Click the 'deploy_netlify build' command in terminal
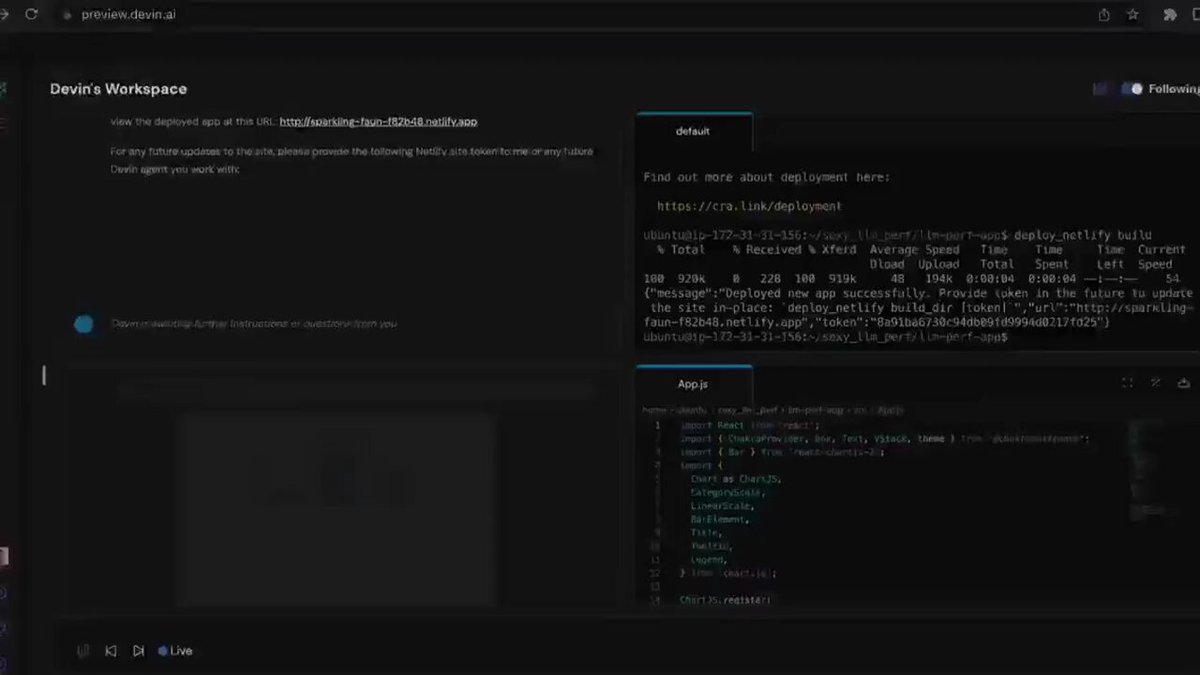Screen dimensions: 1200x675 coord(1083,235)
